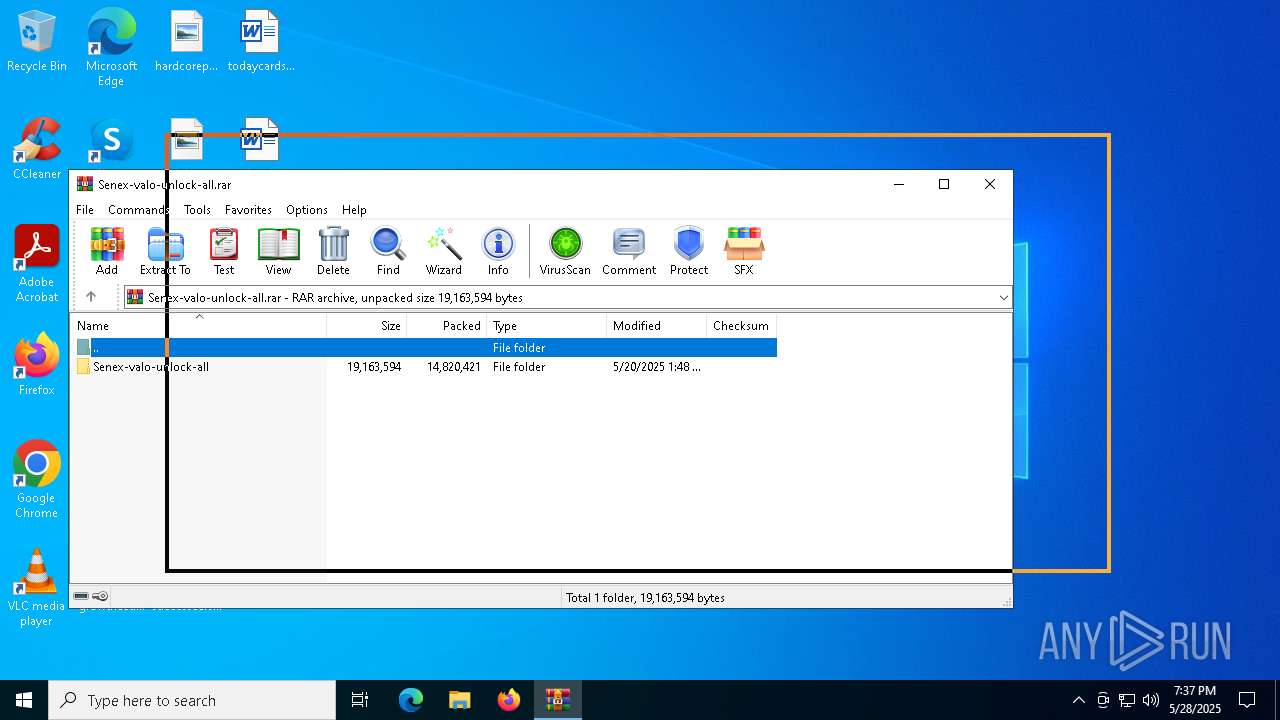Show archive Info
1280x720 pixels.
pyautogui.click(x=498, y=251)
